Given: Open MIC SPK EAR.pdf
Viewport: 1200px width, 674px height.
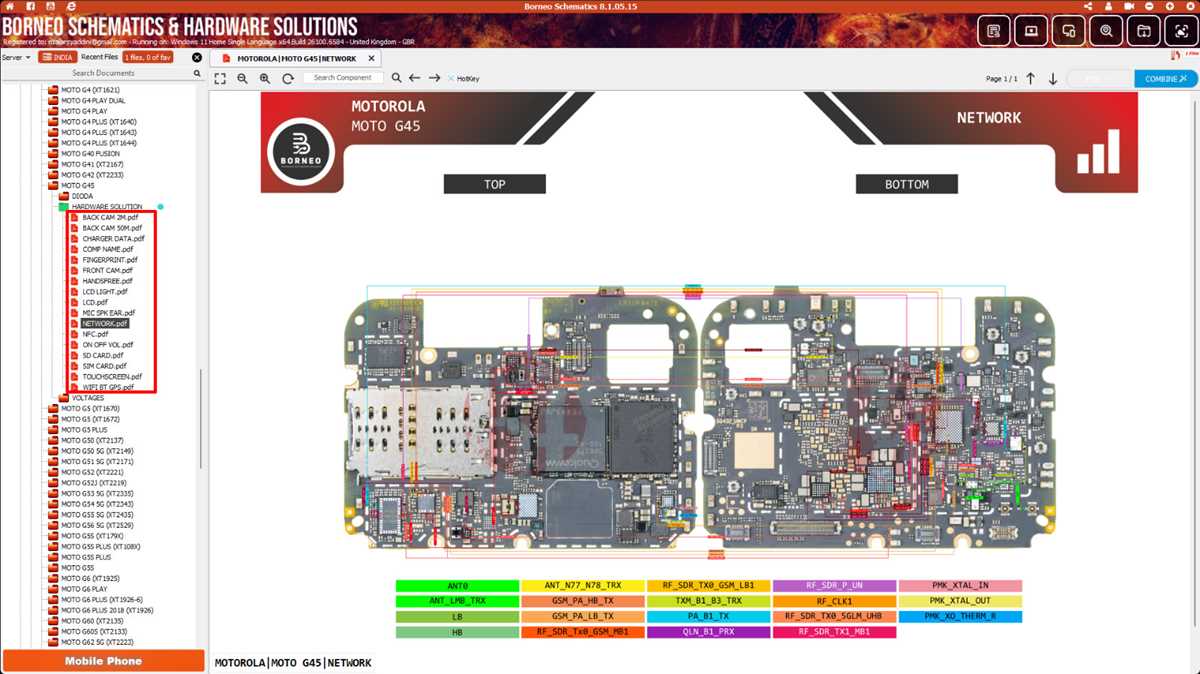Looking at the screenshot, I should (108, 313).
